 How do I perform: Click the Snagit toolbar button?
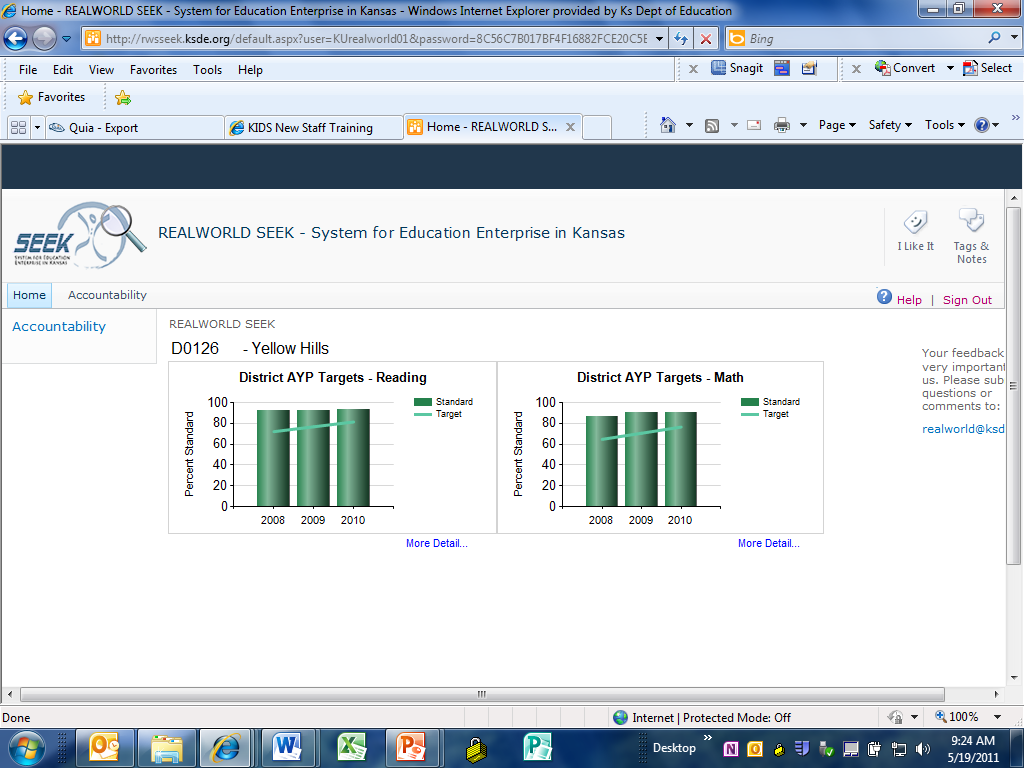(737, 68)
